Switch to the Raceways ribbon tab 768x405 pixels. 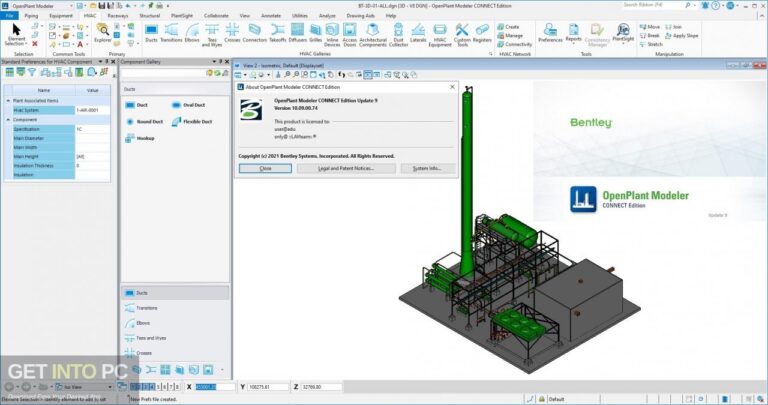pyautogui.click(x=118, y=16)
